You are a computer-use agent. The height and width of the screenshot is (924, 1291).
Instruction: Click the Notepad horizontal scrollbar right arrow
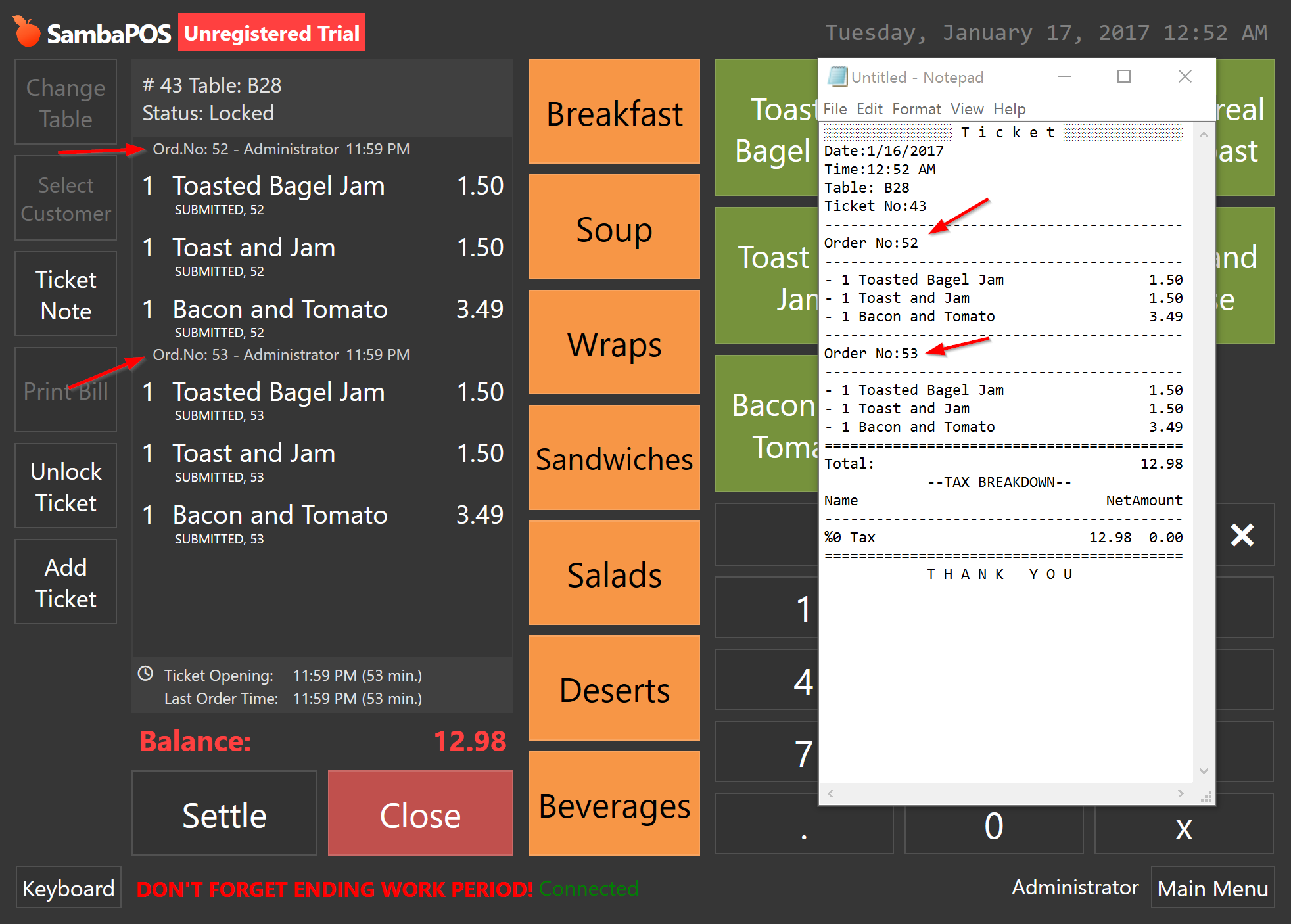coord(1181,794)
